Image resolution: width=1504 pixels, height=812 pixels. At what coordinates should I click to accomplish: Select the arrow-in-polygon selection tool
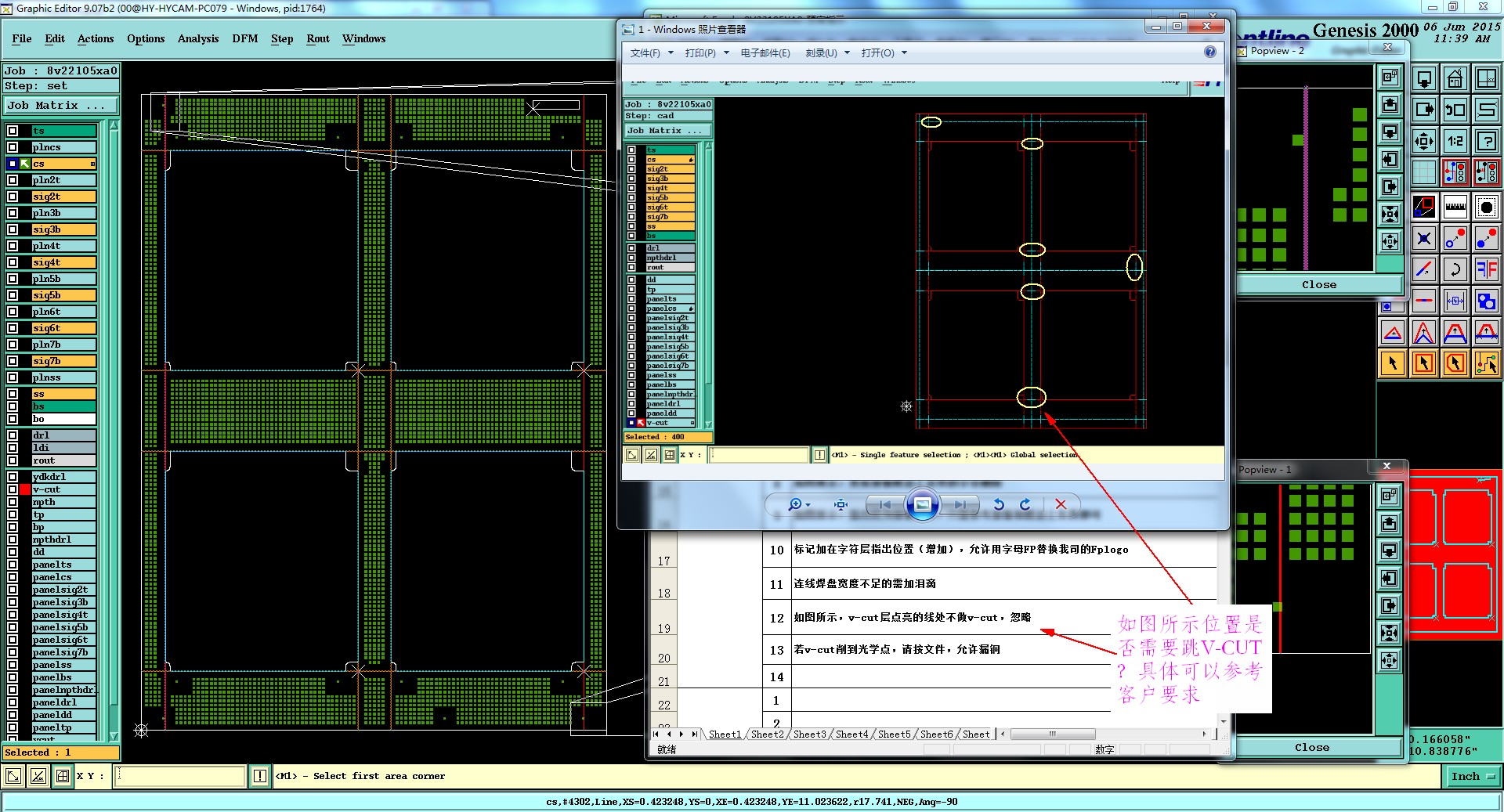point(1455,363)
